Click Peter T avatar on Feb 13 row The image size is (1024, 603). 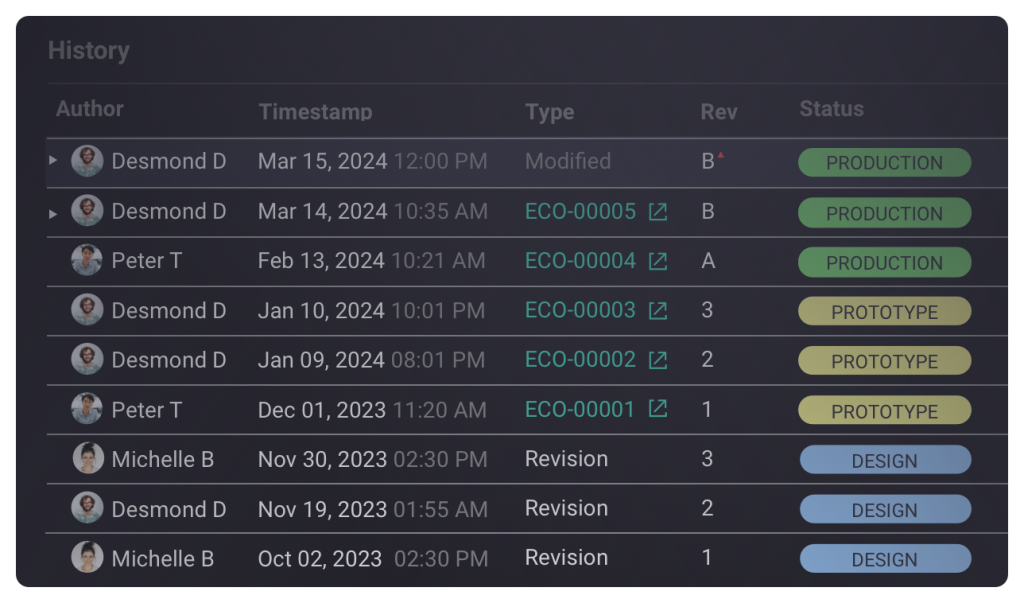click(x=87, y=261)
